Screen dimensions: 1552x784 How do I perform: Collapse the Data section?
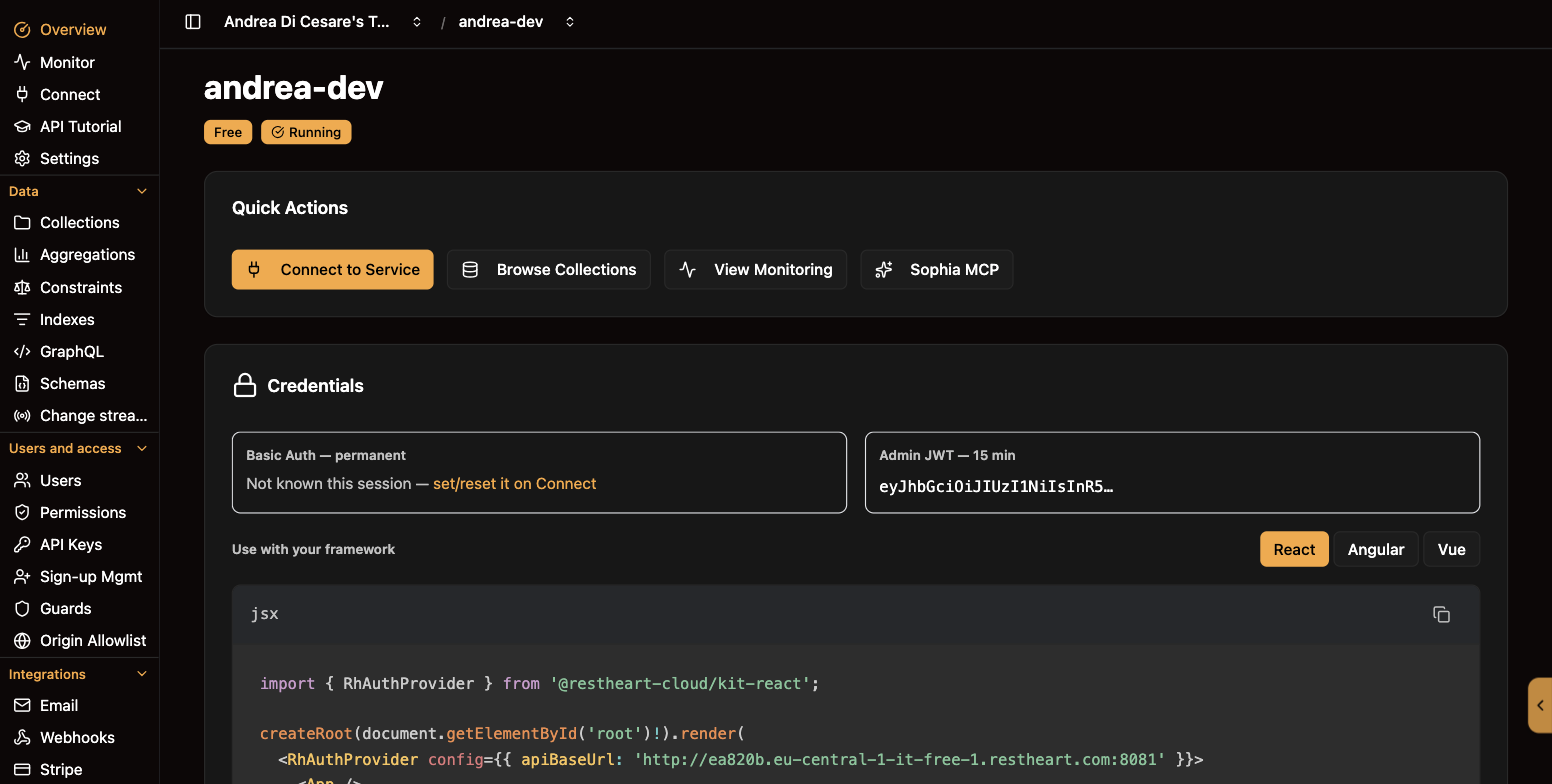click(142, 191)
